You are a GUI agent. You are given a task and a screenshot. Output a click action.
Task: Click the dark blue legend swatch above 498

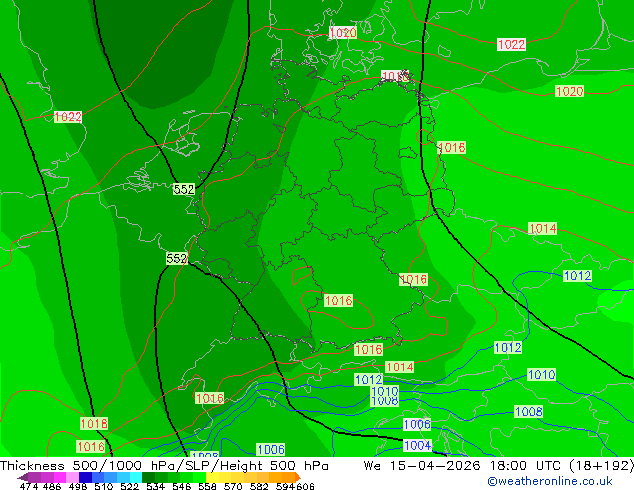pyautogui.click(x=85, y=477)
